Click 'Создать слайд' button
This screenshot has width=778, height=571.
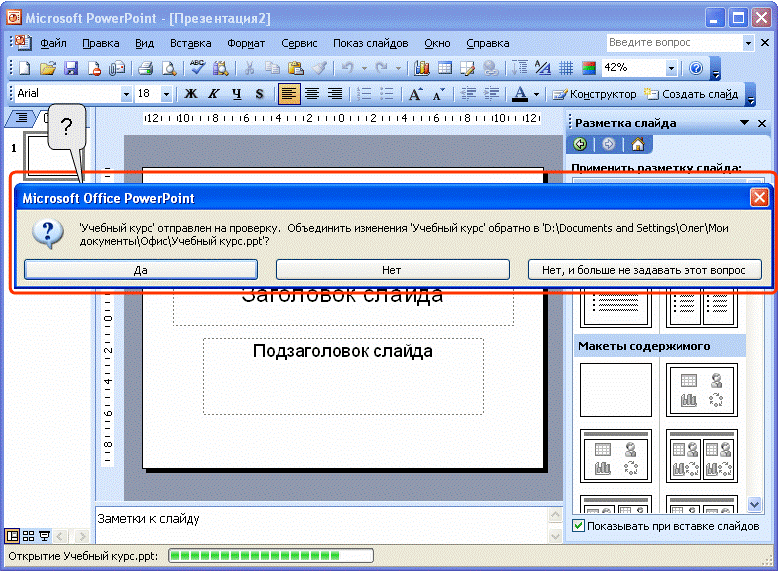pyautogui.click(x=691, y=94)
